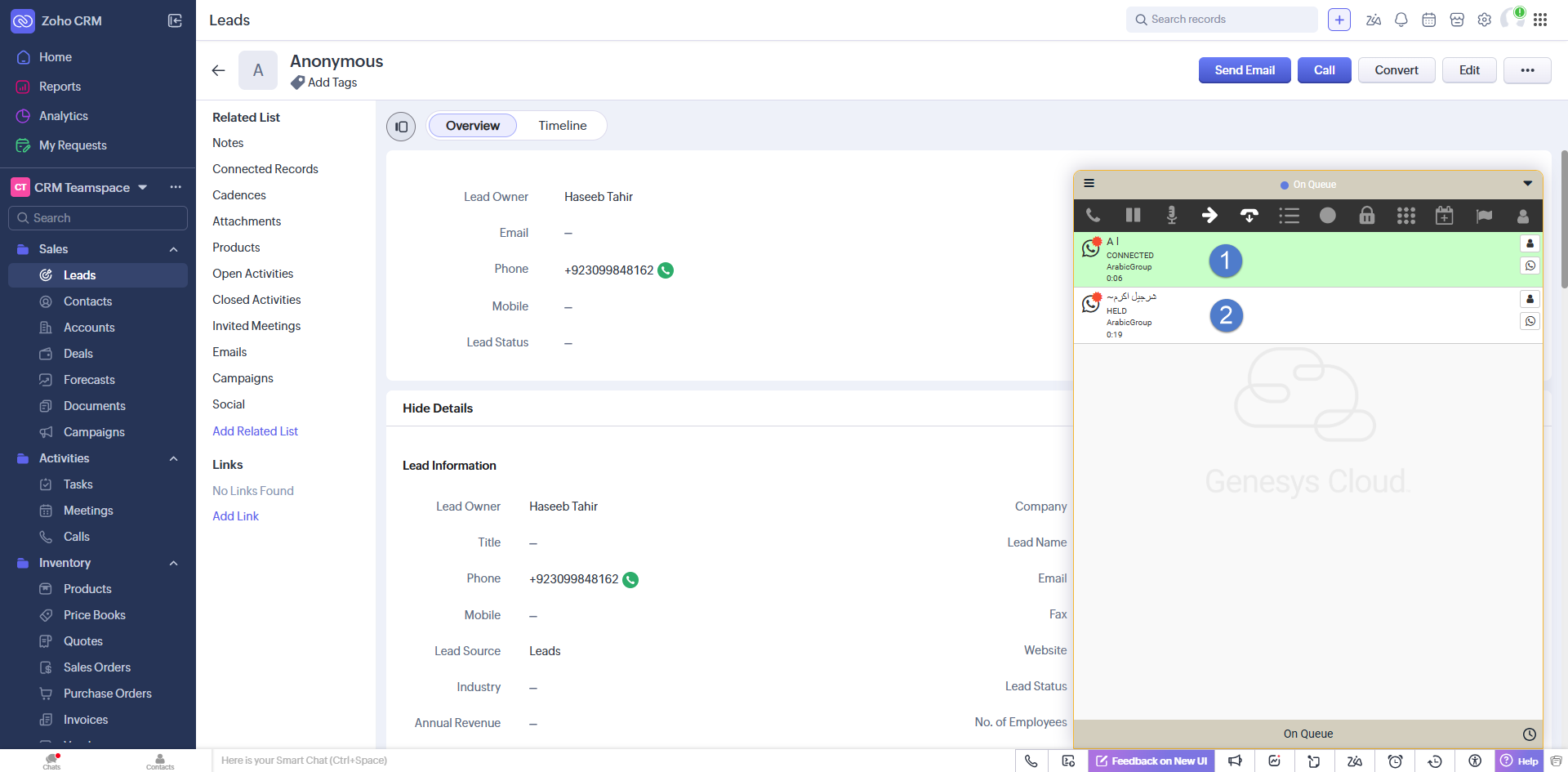
Task: Click the secure pause lock icon
Action: pyautogui.click(x=1366, y=216)
